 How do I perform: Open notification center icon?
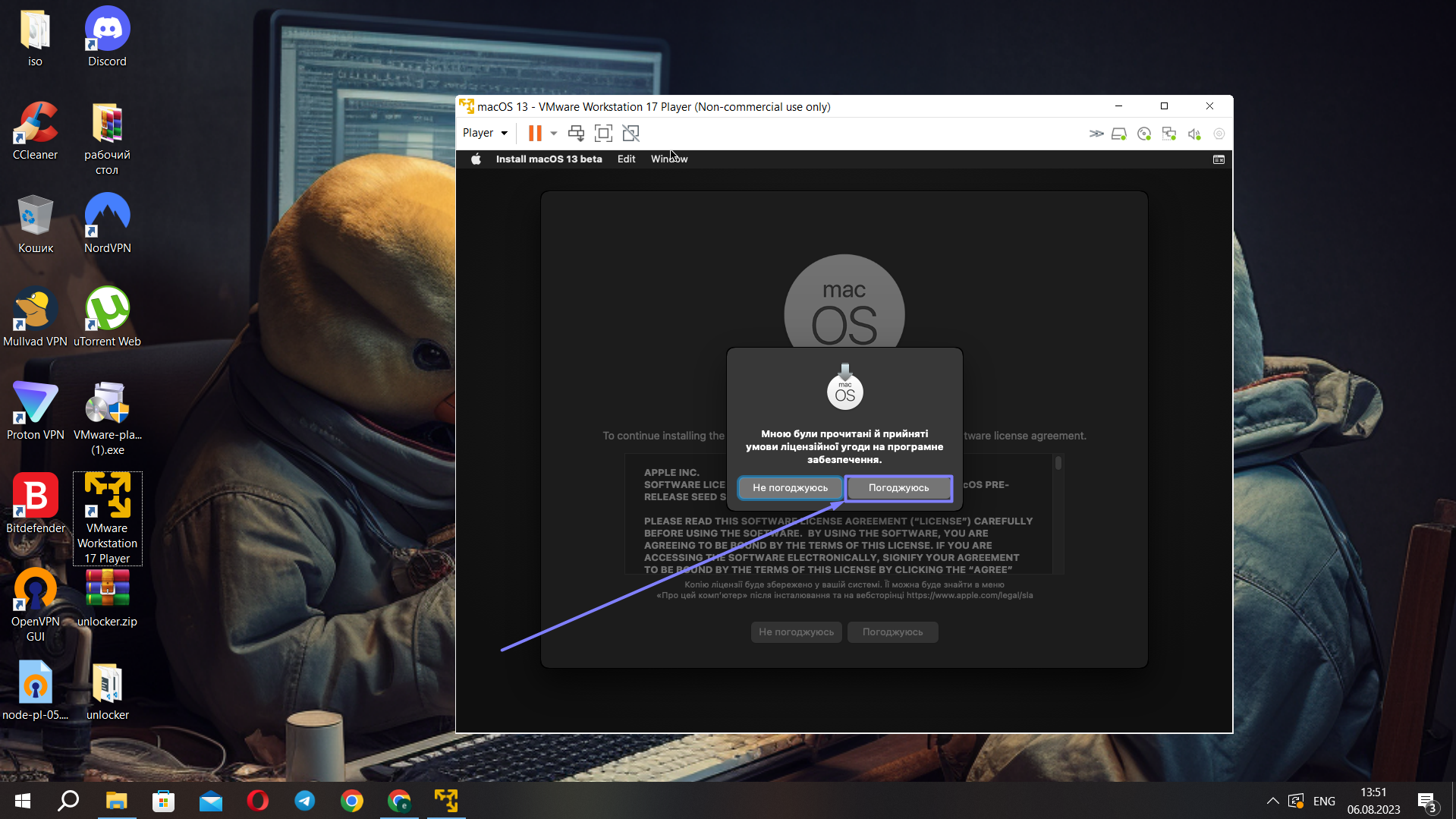1426,802
